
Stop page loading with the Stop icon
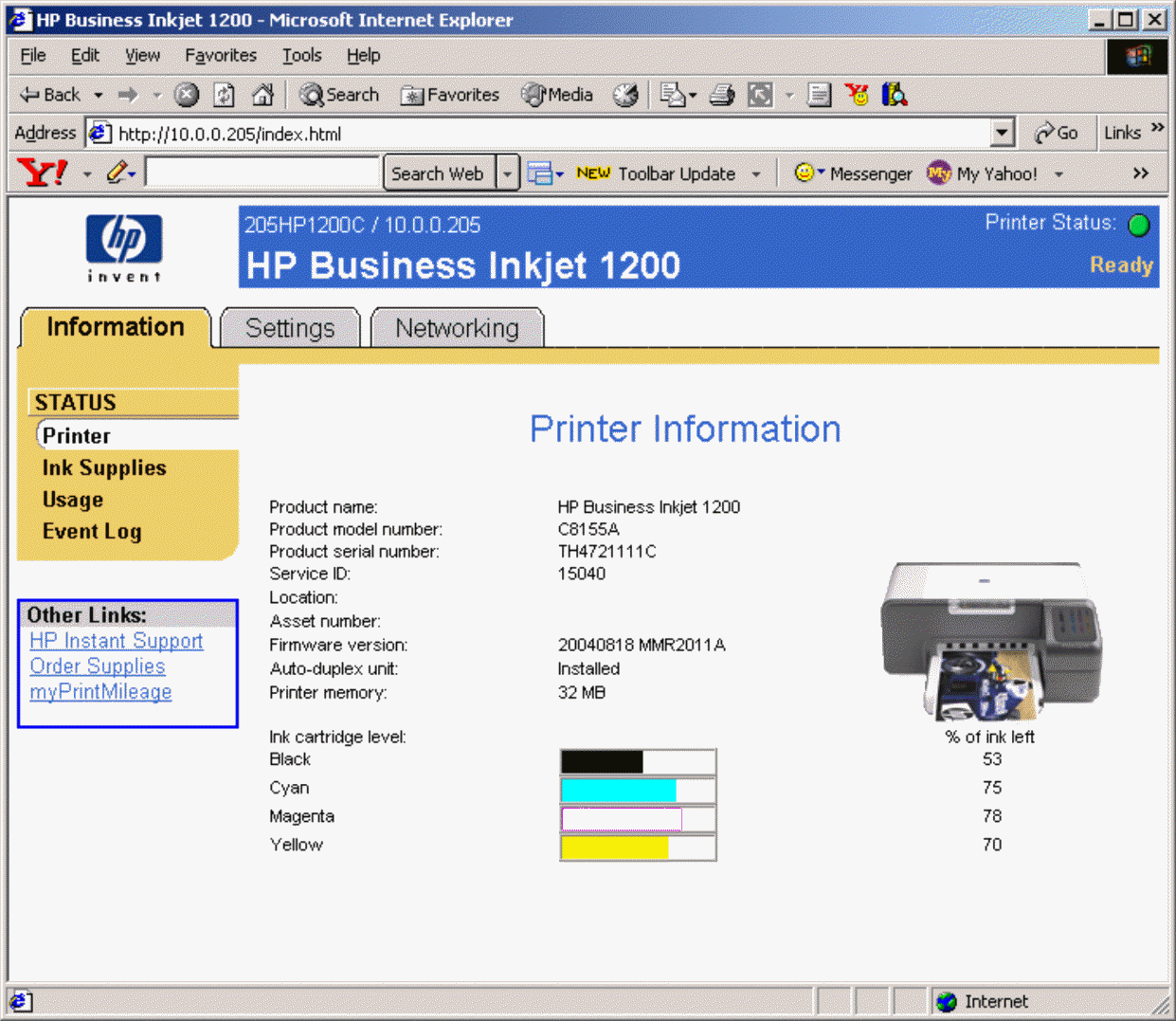(187, 95)
